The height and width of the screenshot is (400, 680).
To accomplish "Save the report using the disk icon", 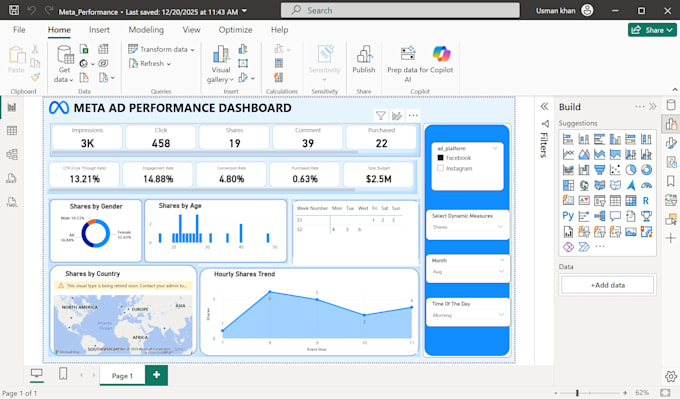I will 13,10.
